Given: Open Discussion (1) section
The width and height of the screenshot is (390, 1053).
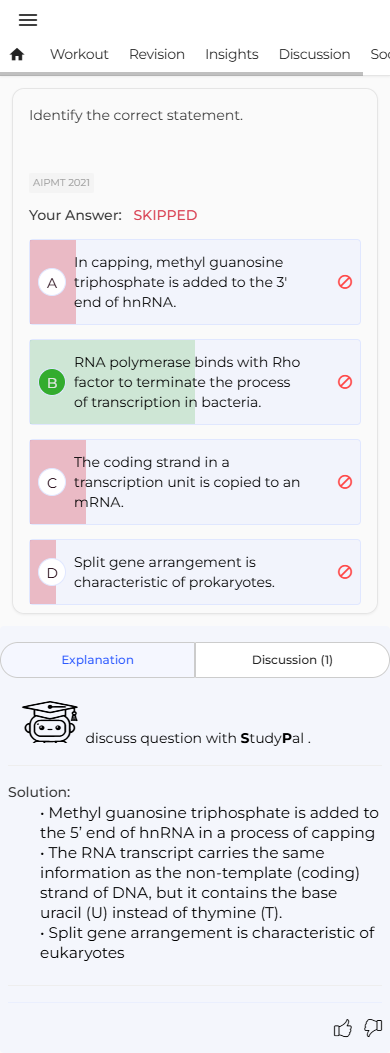Looking at the screenshot, I should tap(292, 660).
